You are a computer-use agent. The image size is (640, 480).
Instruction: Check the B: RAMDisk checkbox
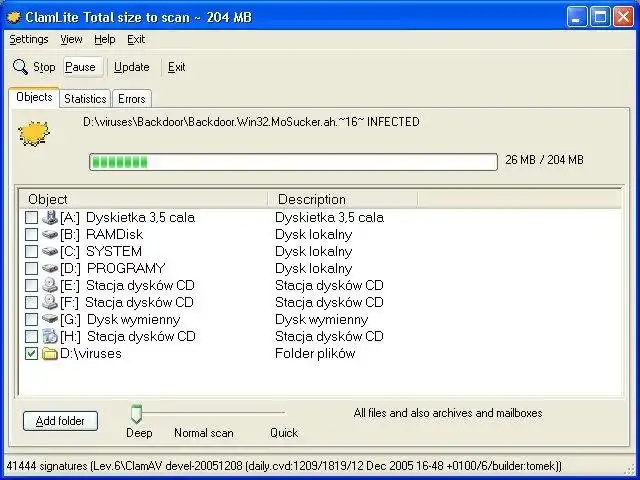[31, 235]
